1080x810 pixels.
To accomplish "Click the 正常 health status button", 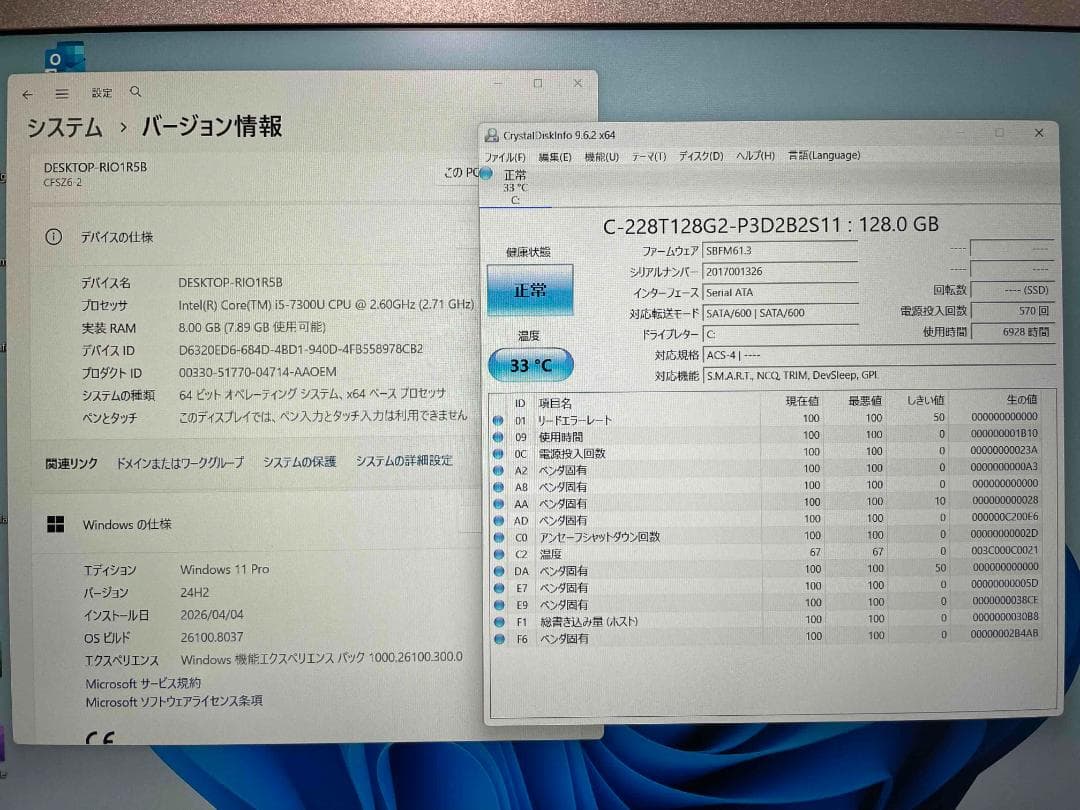I will pos(530,290).
